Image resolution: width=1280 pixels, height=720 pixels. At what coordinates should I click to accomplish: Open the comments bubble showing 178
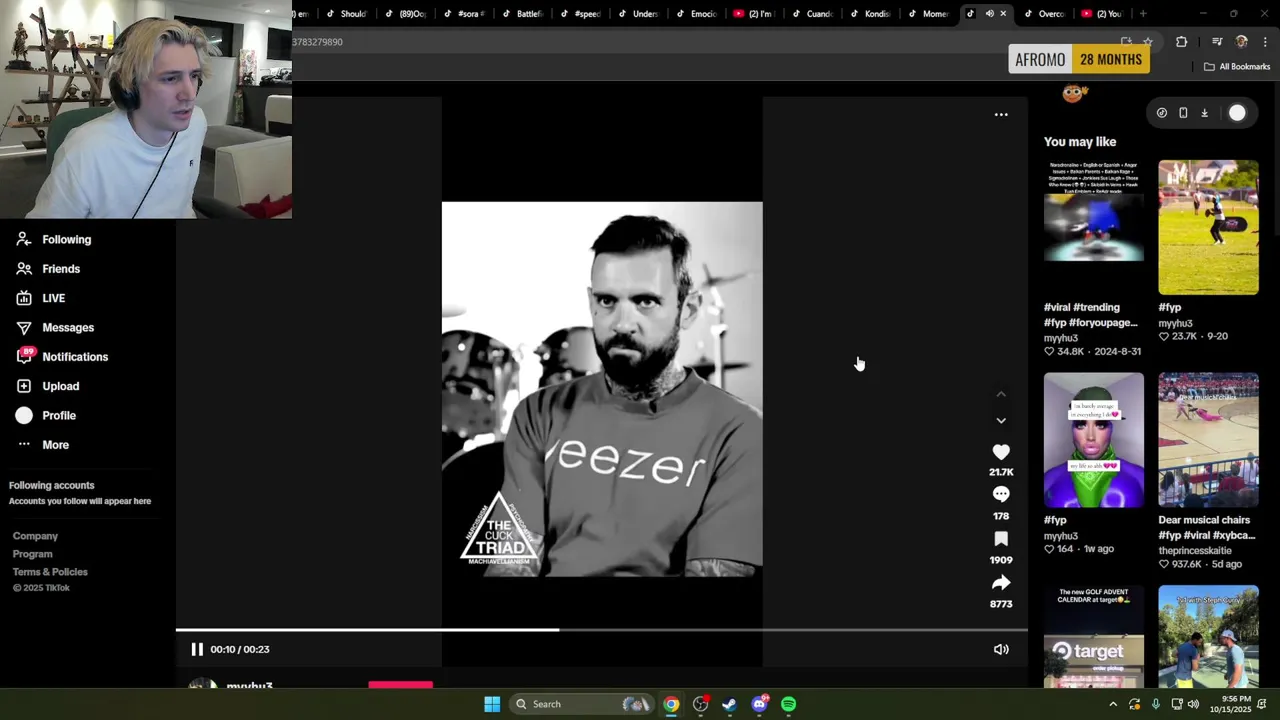click(x=1001, y=495)
